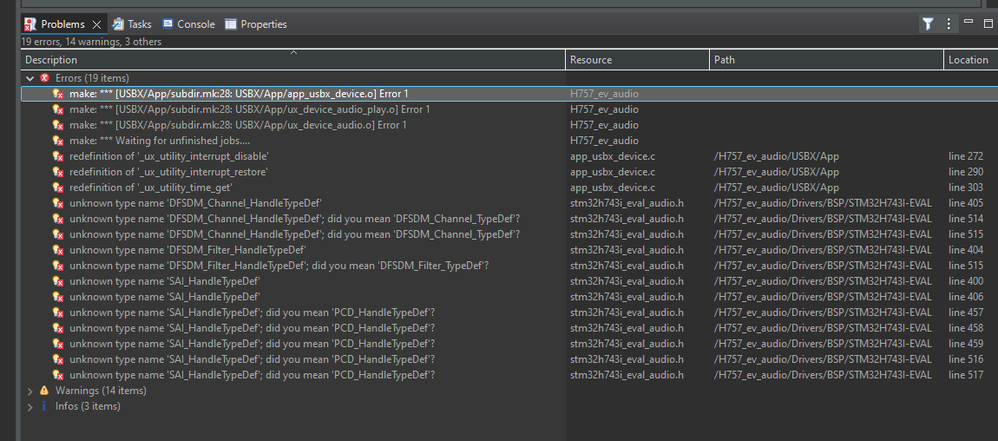Expand the Infos (3 items) group

click(29, 407)
